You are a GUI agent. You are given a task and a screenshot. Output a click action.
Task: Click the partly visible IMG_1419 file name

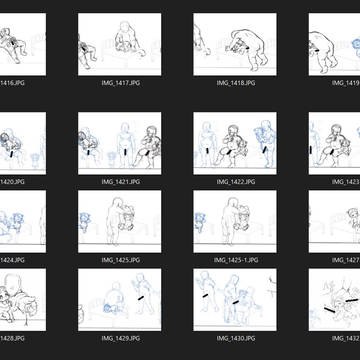click(x=346, y=83)
